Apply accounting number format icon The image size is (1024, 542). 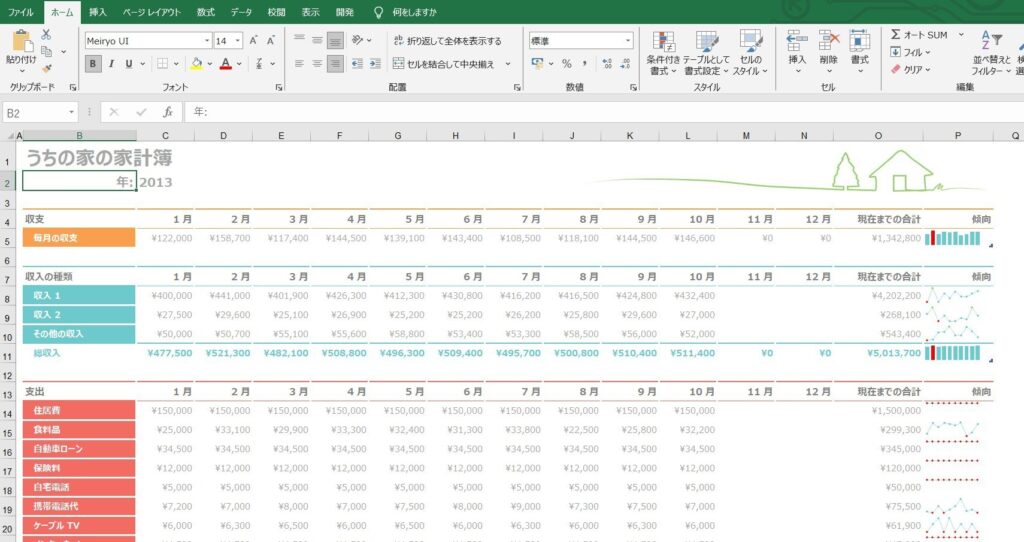[x=537, y=63]
